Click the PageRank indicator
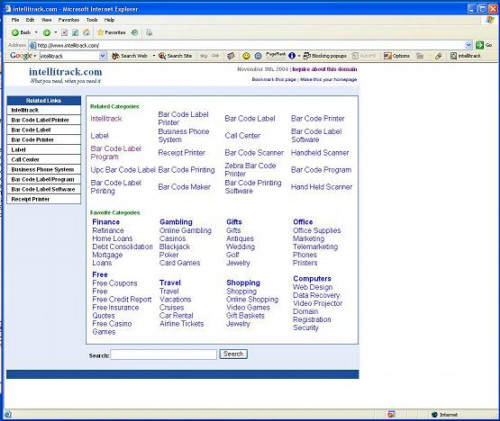The width and height of the screenshot is (500, 421). pyautogui.click(x=276, y=55)
